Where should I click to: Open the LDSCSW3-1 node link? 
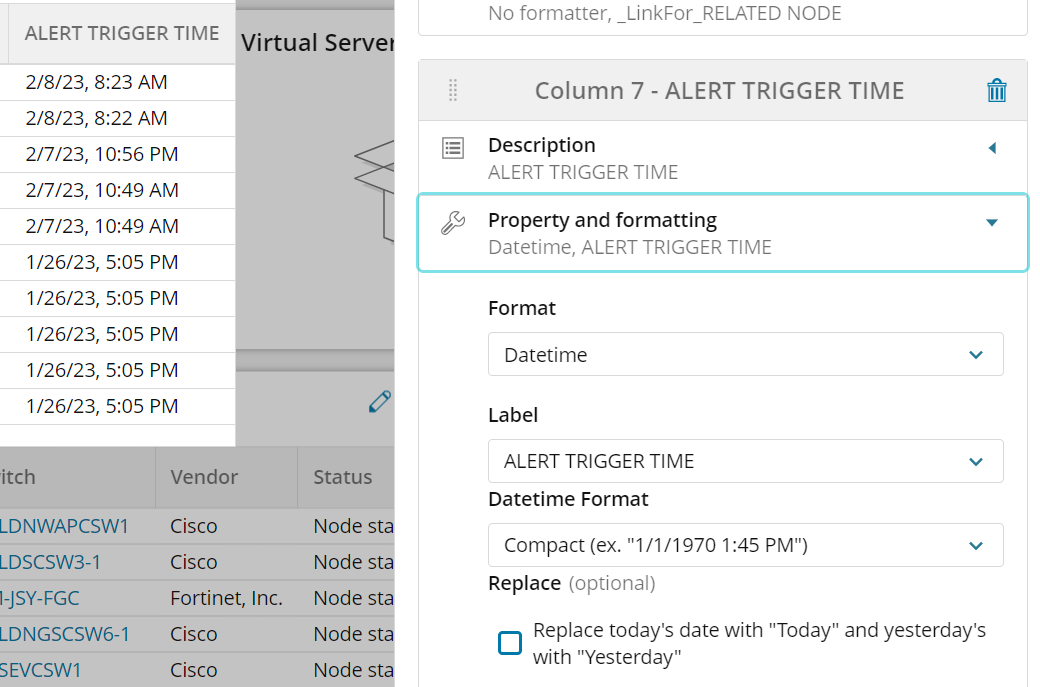(x=50, y=562)
